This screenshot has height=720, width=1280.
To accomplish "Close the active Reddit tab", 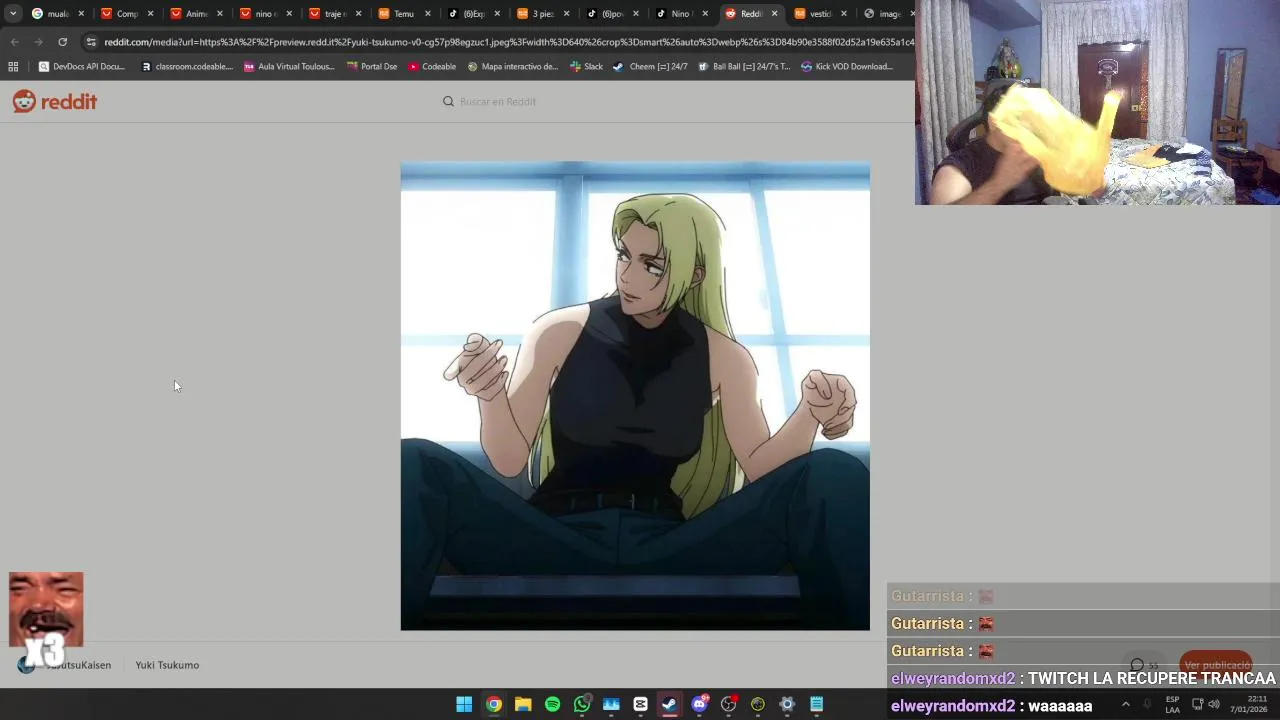I will point(774,14).
